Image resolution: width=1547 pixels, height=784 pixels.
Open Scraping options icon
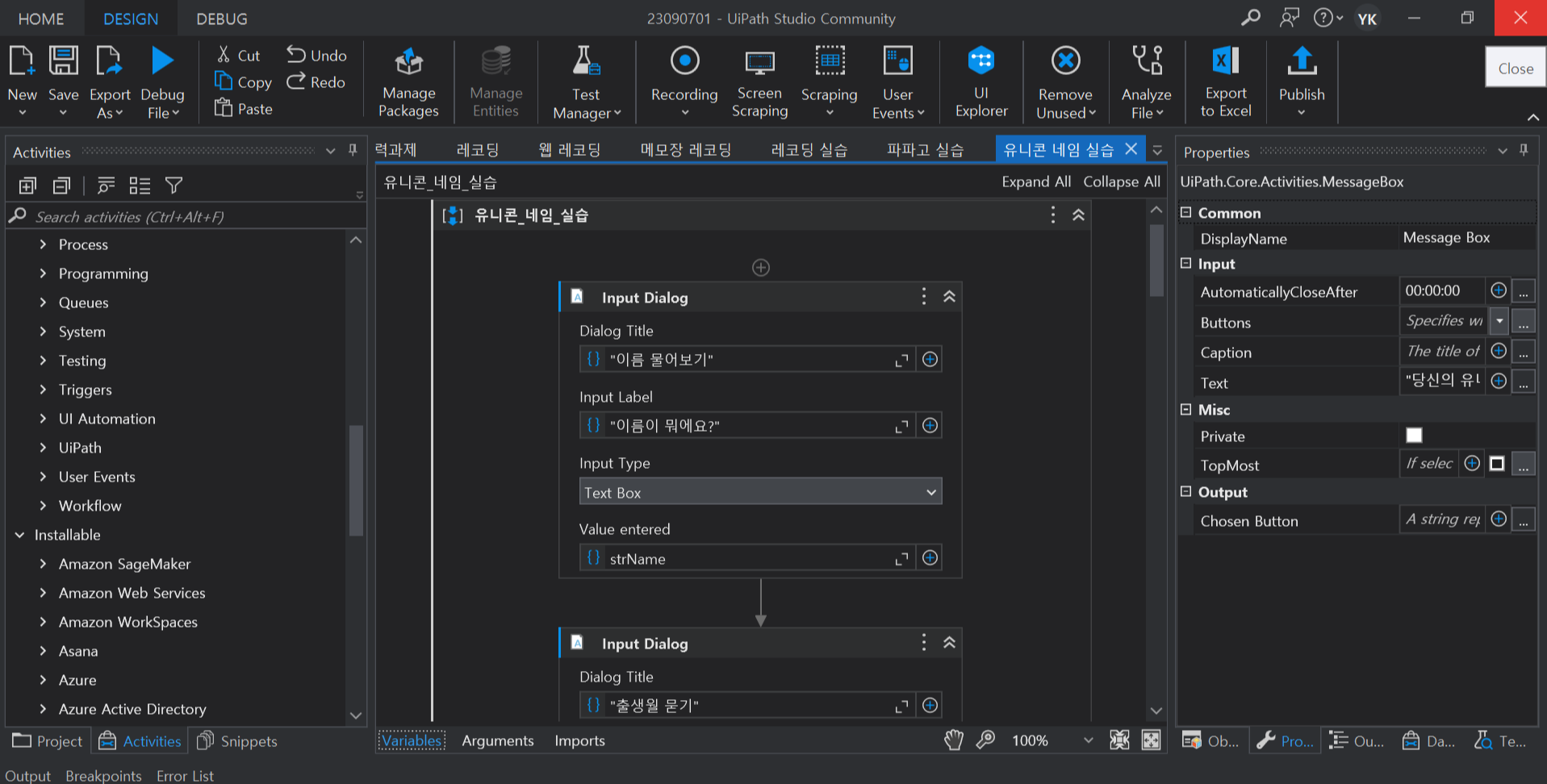point(829,60)
